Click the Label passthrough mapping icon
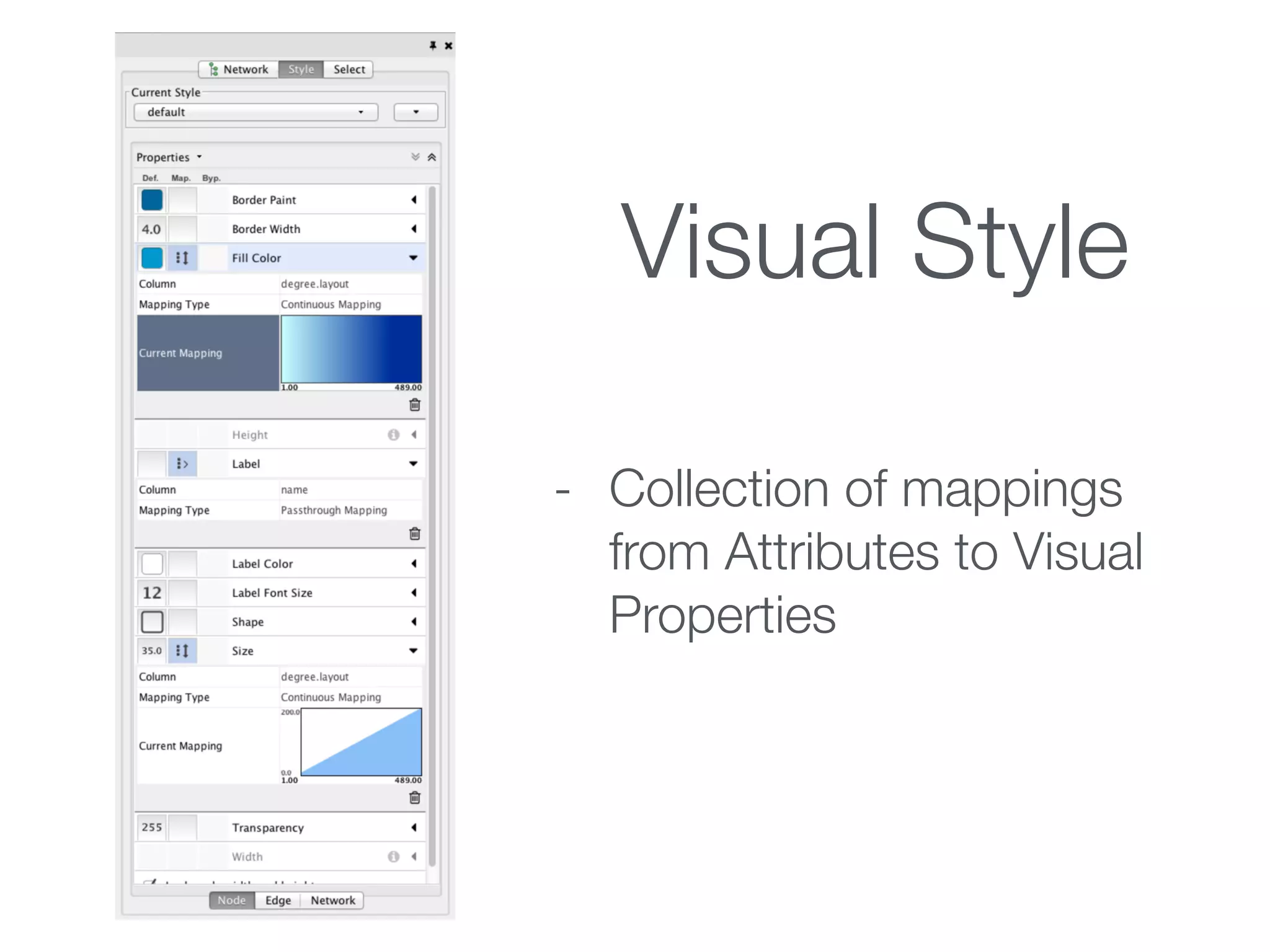The image size is (1270, 952). [182, 464]
